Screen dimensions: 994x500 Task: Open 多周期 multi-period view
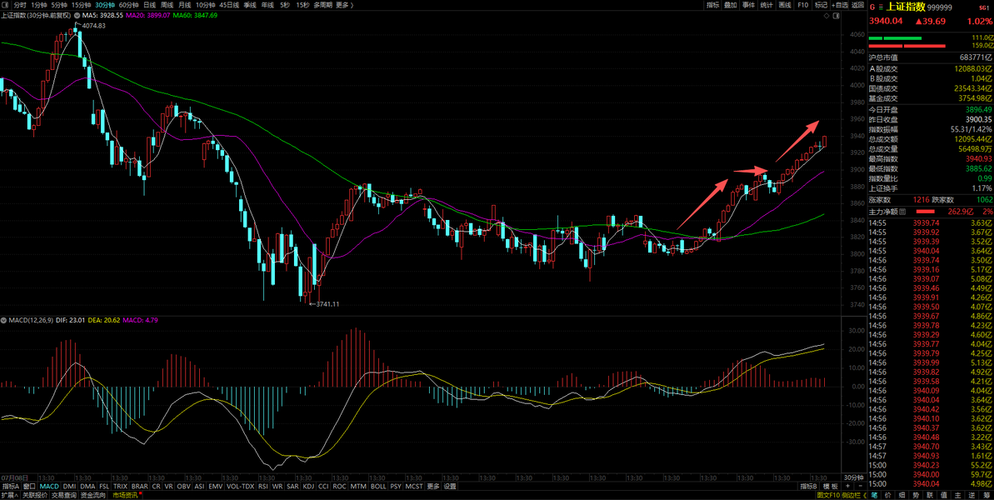(323, 4)
